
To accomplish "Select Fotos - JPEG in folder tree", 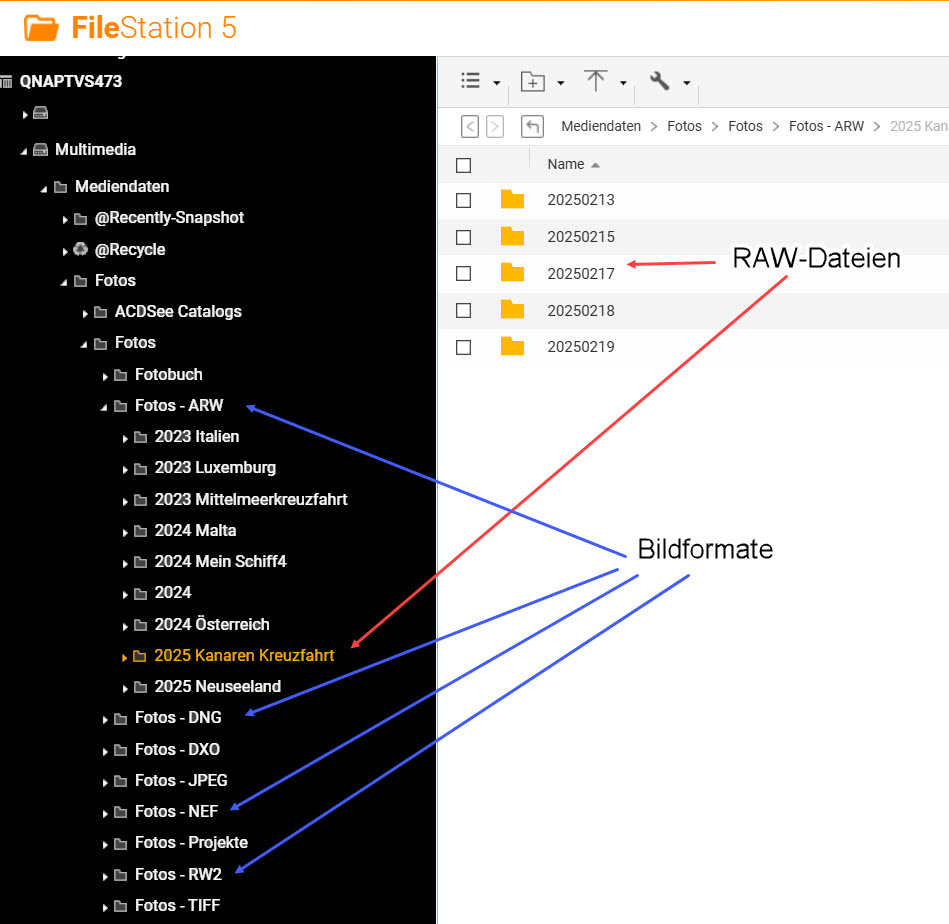I will 181,780.
